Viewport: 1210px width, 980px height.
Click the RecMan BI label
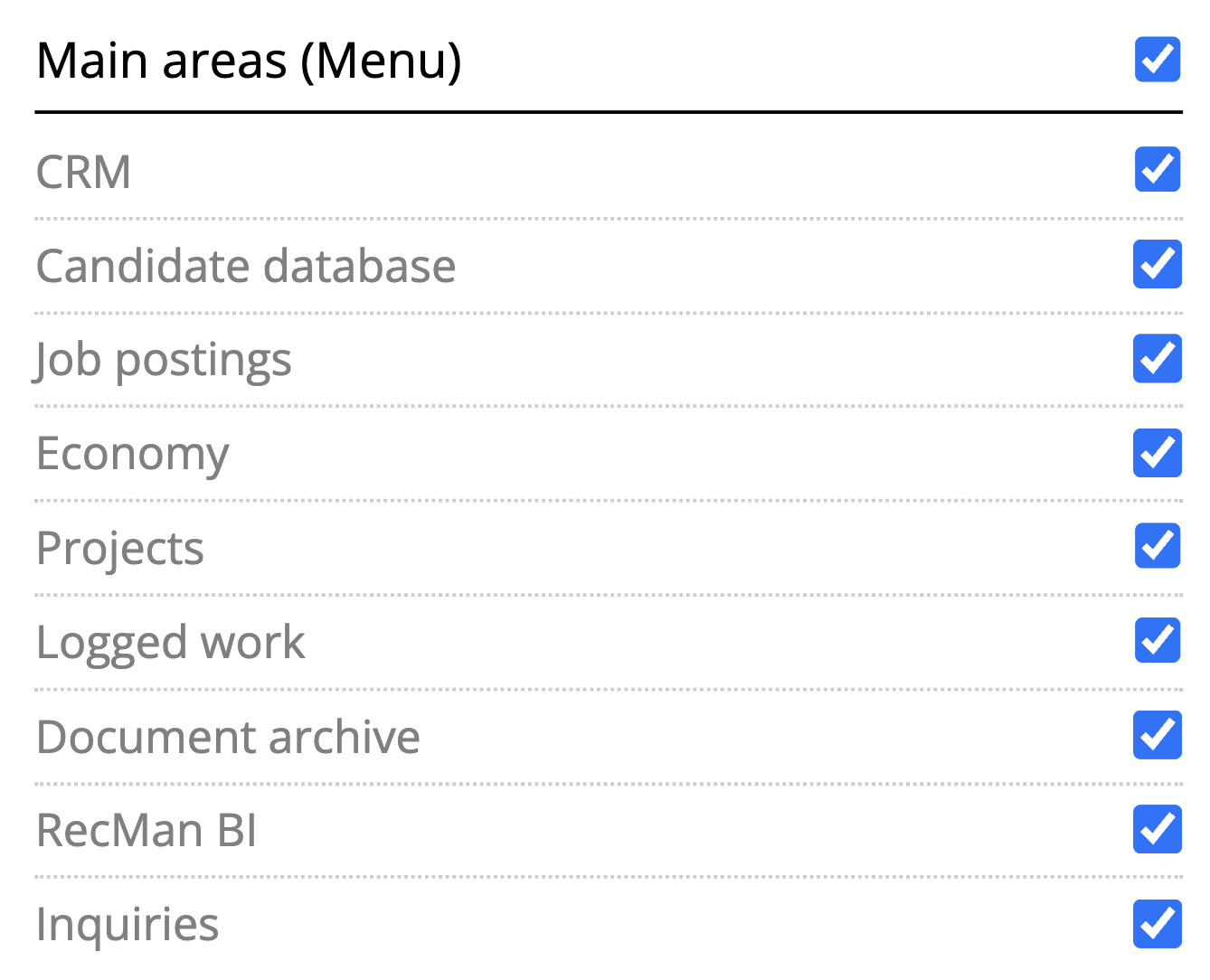147,830
